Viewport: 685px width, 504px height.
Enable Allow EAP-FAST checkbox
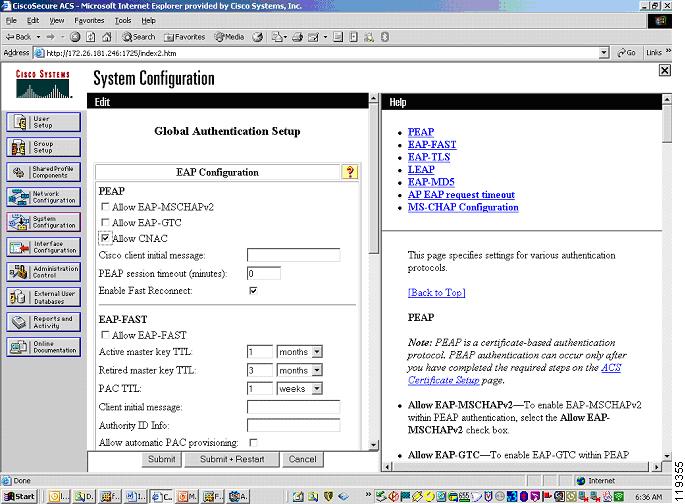coord(105,335)
